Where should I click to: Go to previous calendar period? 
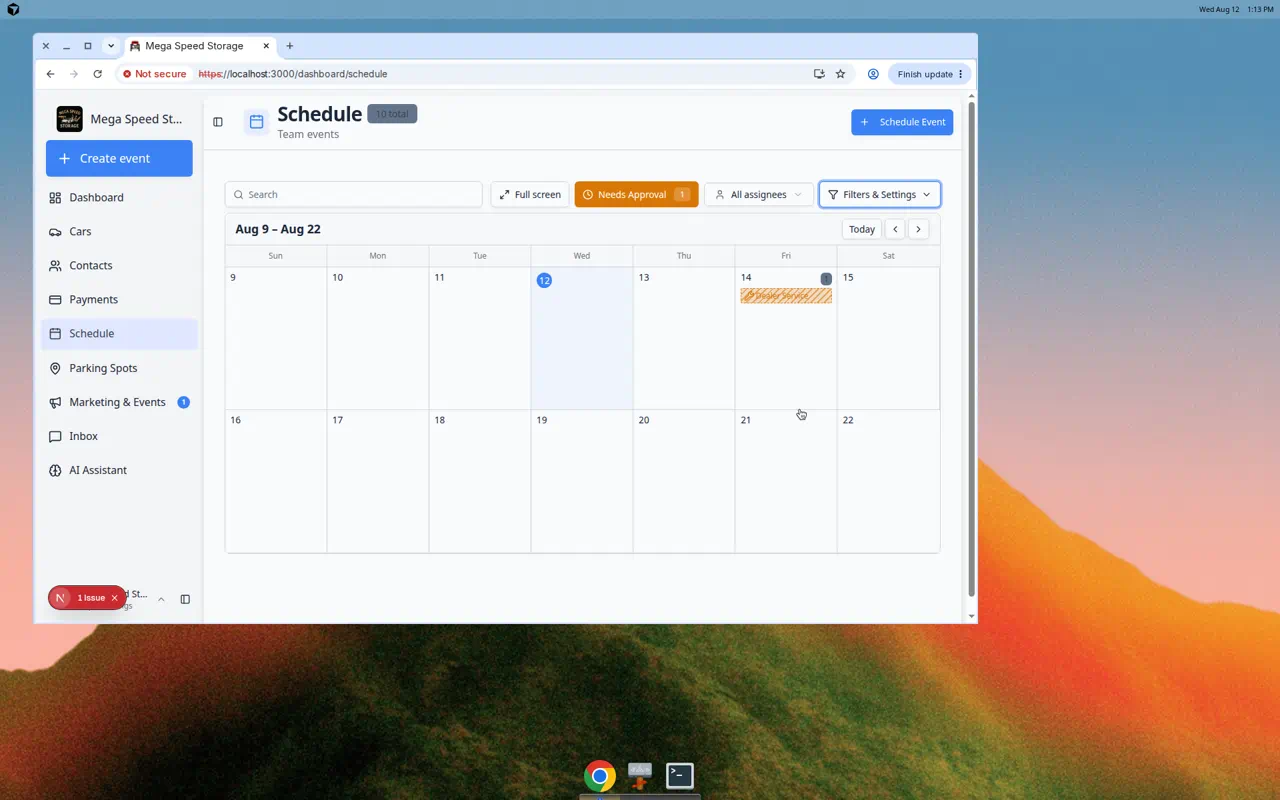click(896, 229)
